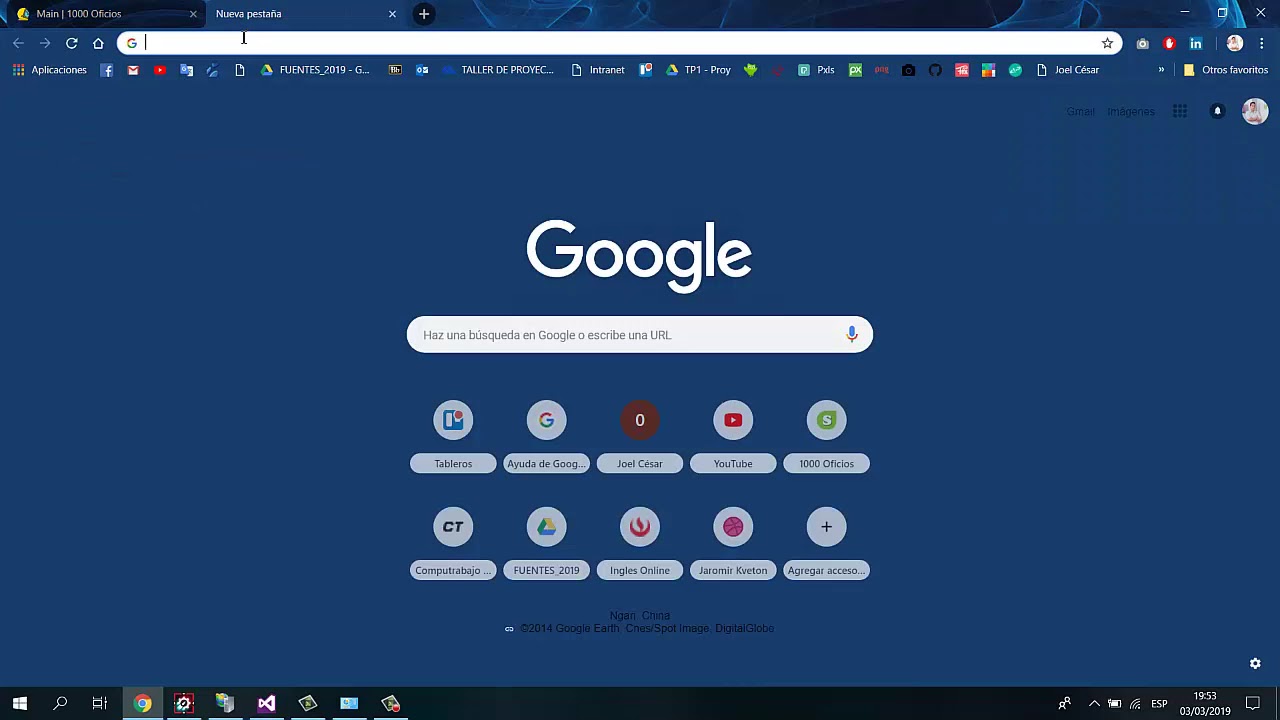Screen dimensions: 1280x720
Task: Close the Main | 1000 Oficios tab
Action: [193, 14]
